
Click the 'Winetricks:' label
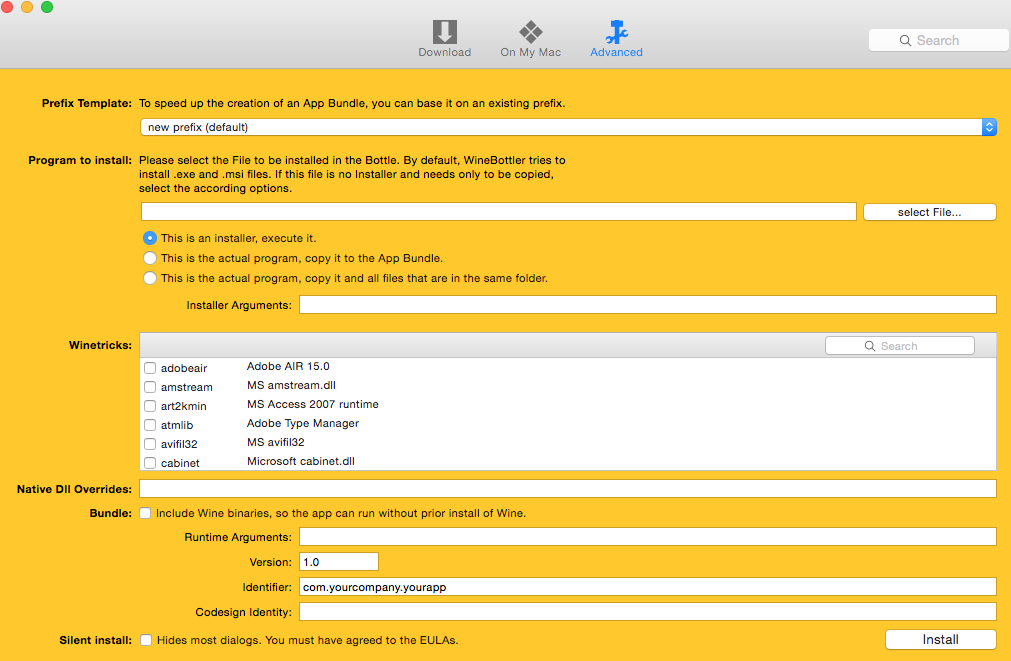100,345
